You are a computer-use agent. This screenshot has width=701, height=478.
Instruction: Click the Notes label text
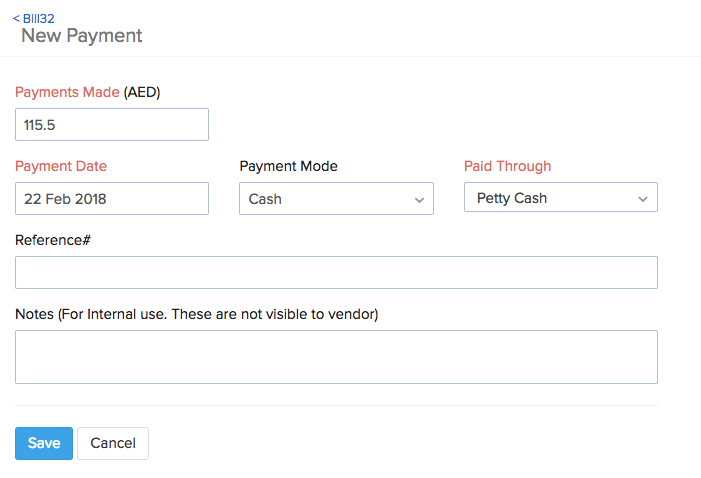[x=197, y=314]
